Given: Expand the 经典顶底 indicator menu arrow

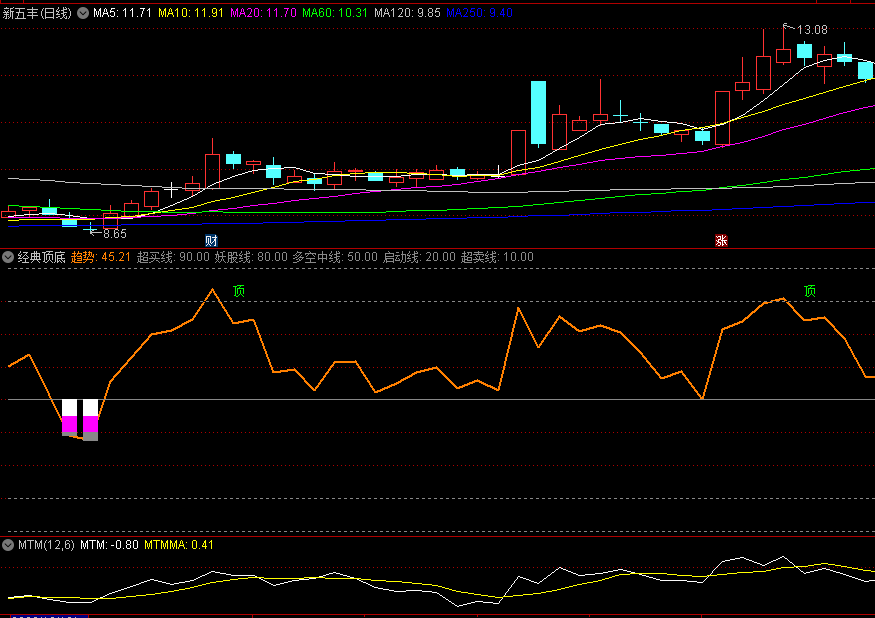Looking at the screenshot, I should pos(8,257).
